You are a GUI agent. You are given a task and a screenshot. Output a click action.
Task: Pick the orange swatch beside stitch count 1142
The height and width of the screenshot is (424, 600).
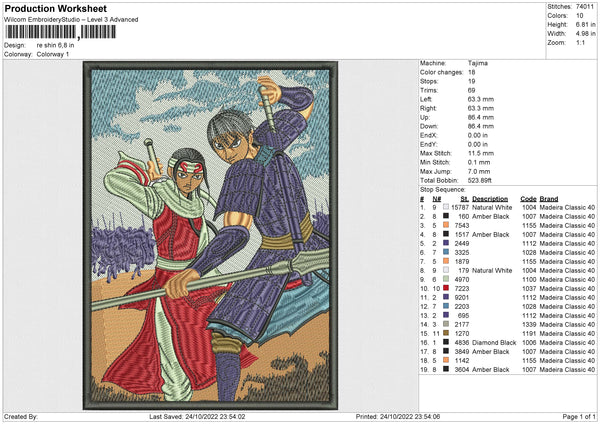(x=446, y=360)
